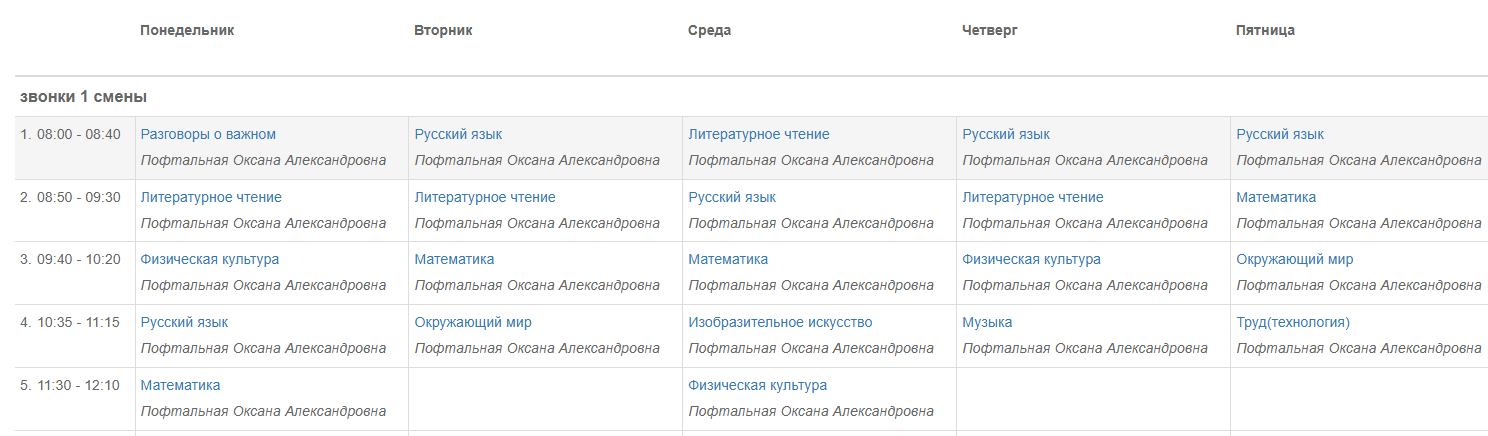Open Monday's "Разговоры о важном" lesson link
1488x436 pixels.
[x=208, y=135]
